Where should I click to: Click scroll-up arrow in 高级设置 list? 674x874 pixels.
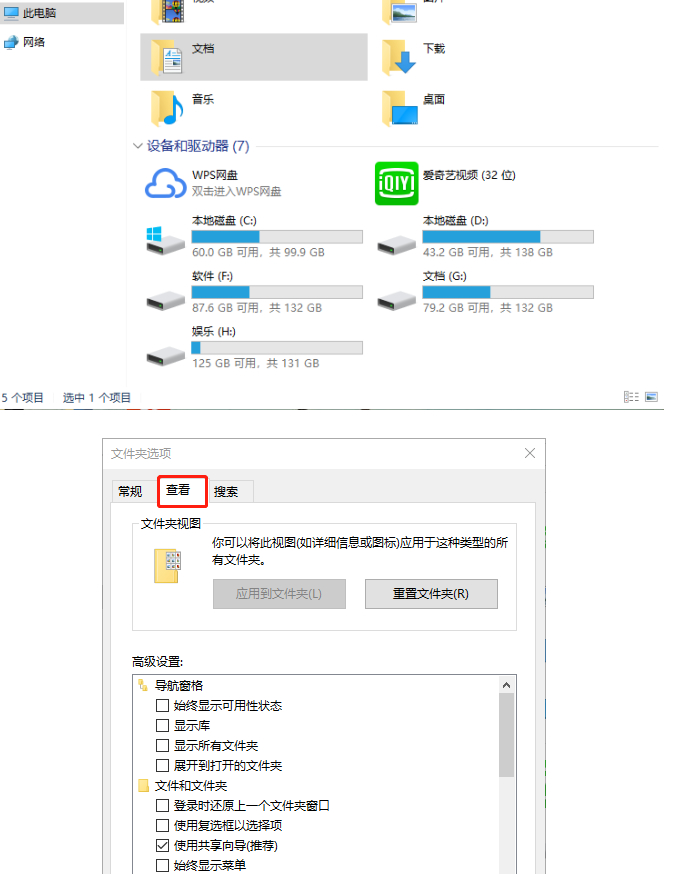coord(506,685)
